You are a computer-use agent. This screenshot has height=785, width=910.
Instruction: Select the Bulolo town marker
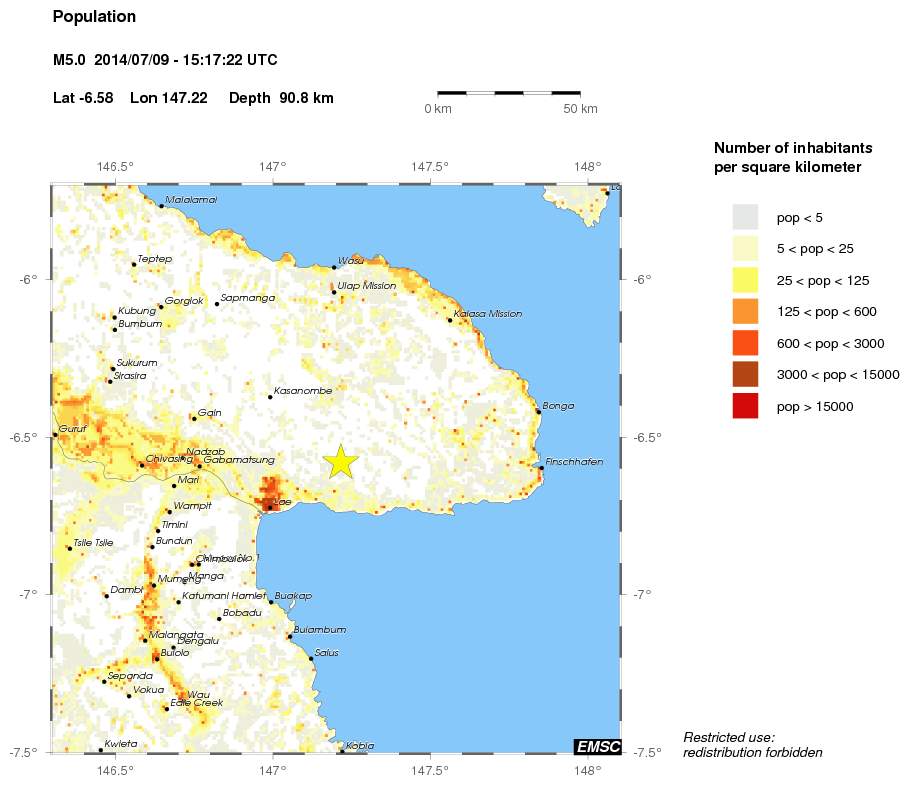click(157, 659)
